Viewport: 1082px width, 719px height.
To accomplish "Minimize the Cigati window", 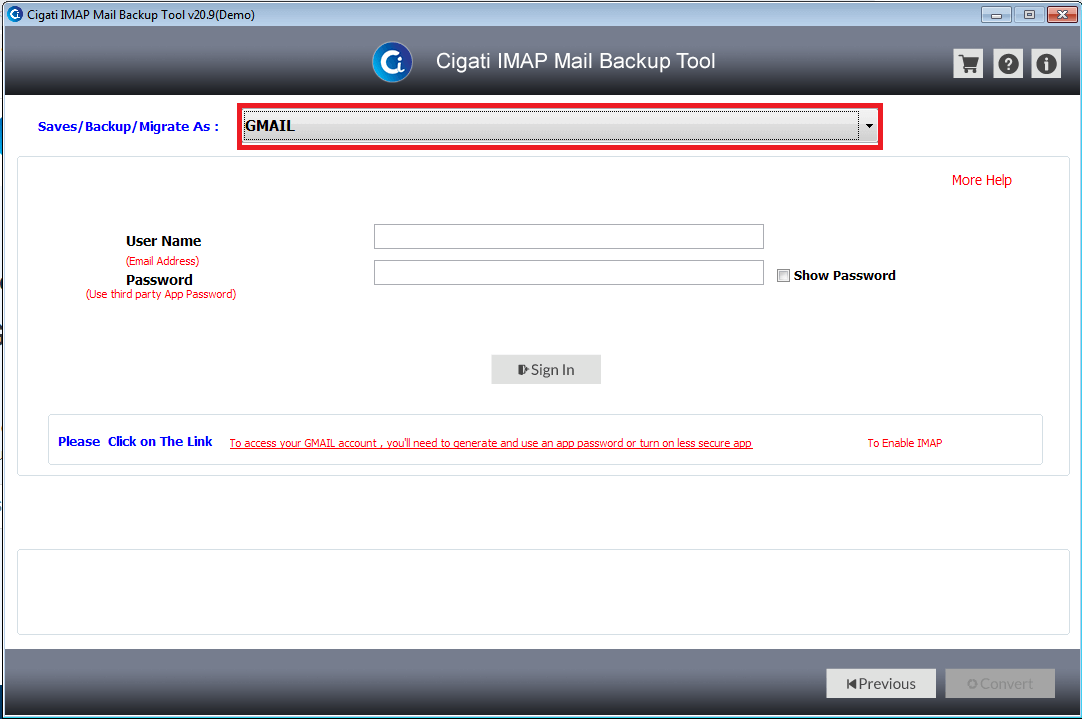I will pos(996,14).
